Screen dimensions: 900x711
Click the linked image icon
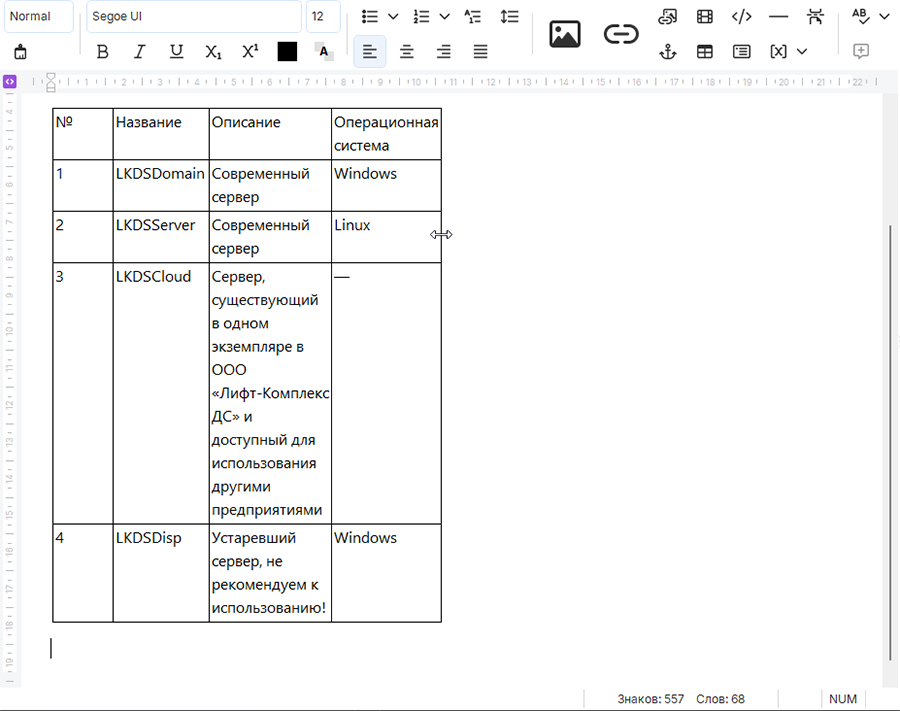pyautogui.click(x=668, y=17)
